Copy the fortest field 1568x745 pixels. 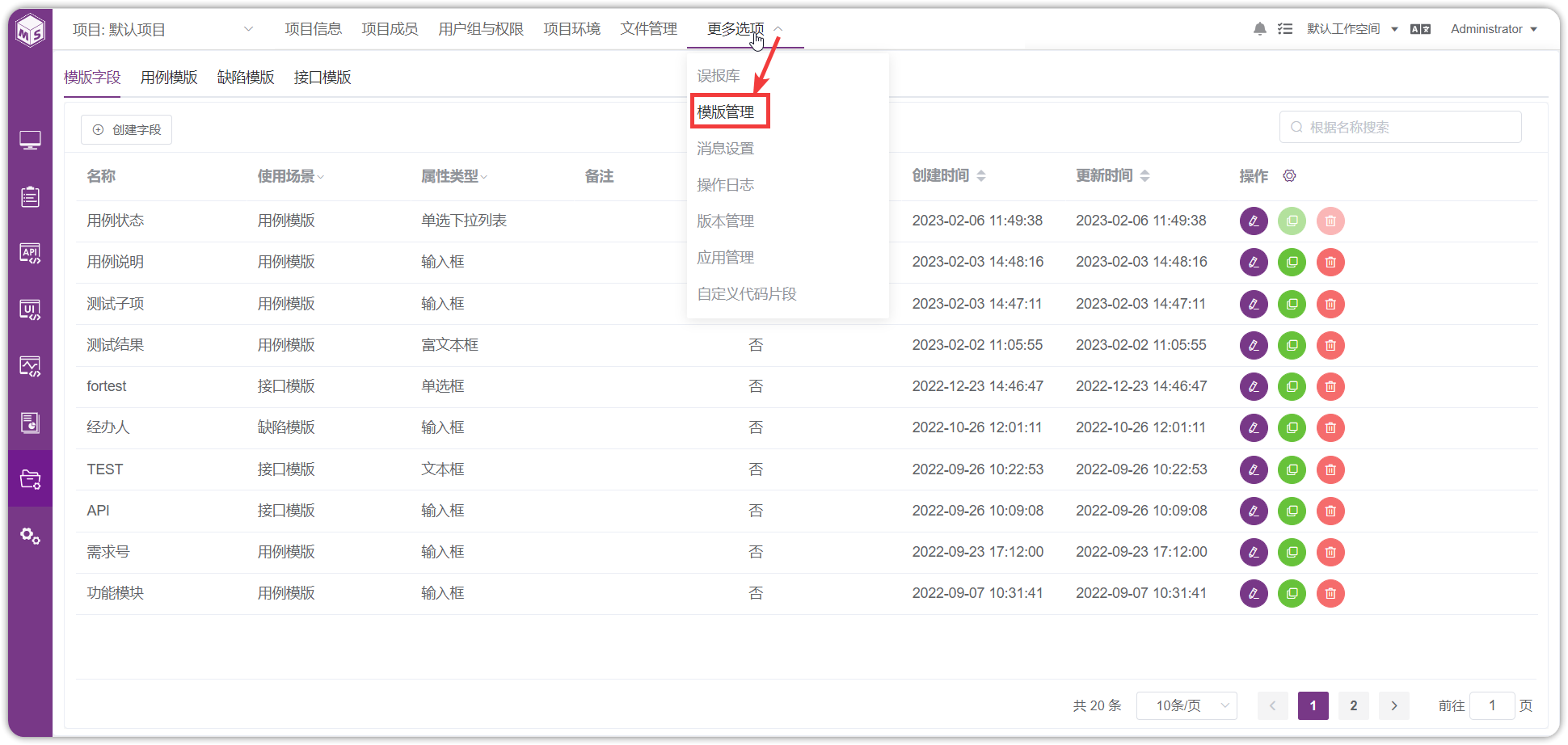click(1292, 386)
